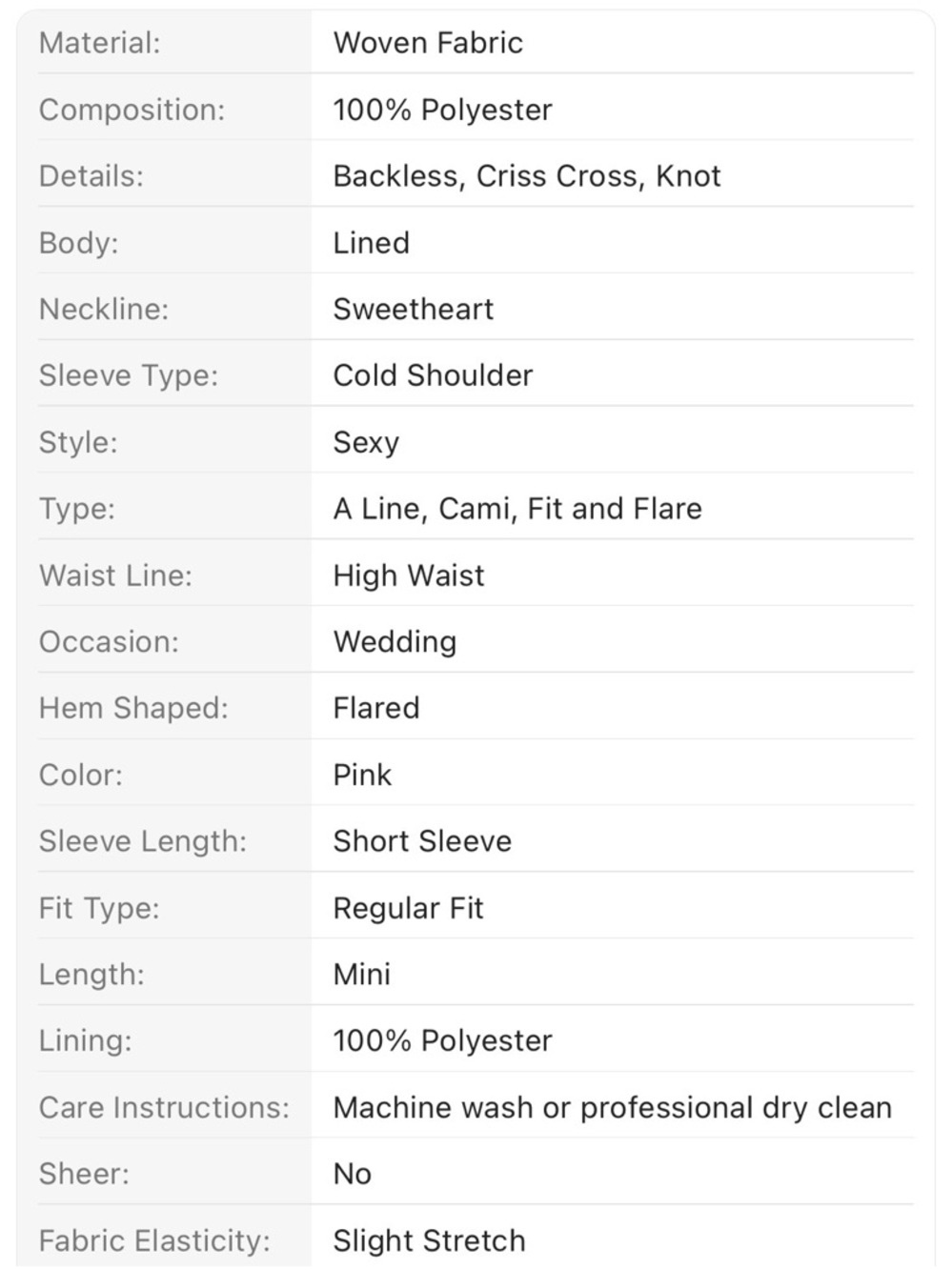Select the Wedding occasion value
This screenshot has width=952, height=1270.
[395, 642]
